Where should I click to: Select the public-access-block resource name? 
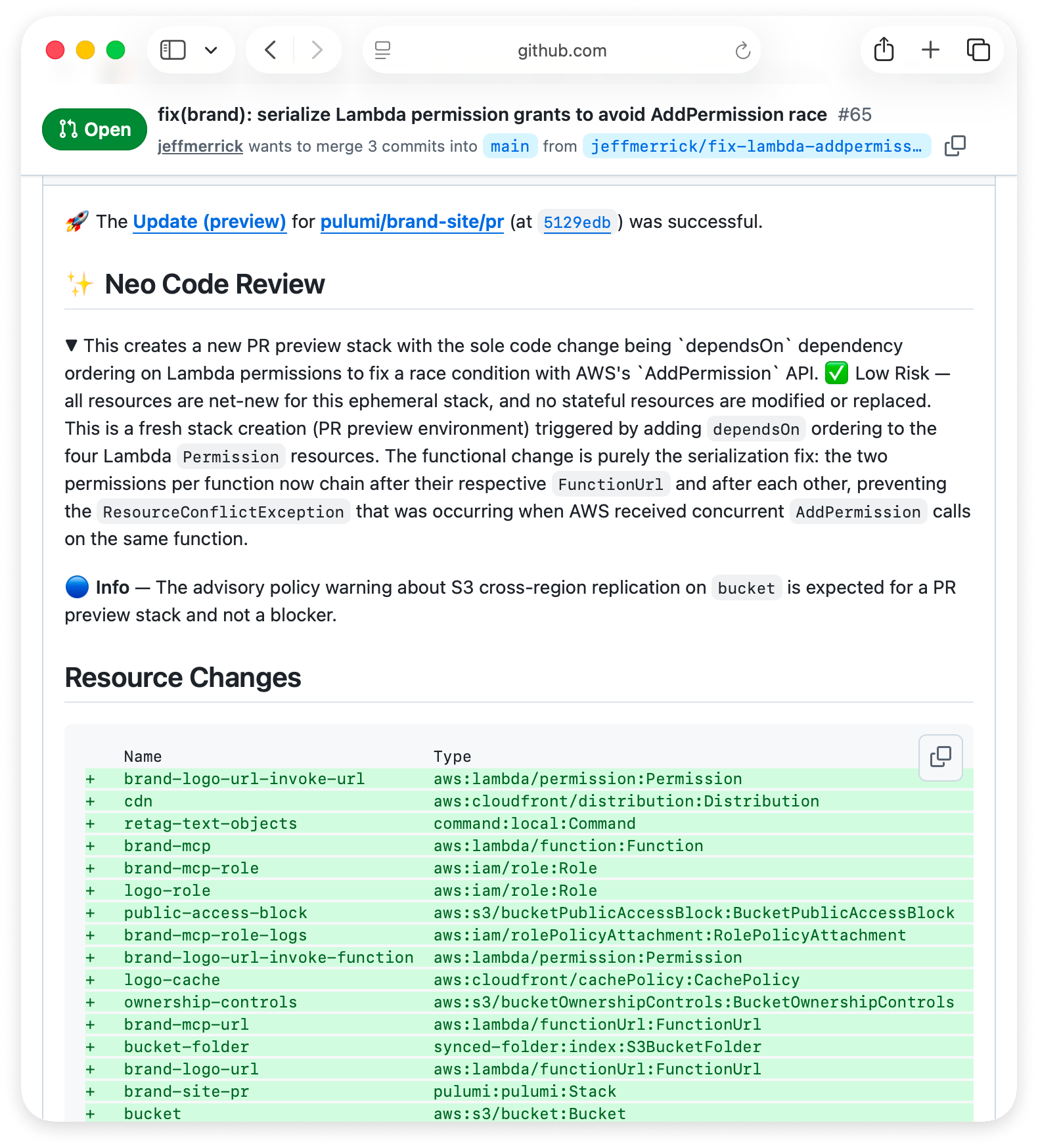(215, 913)
